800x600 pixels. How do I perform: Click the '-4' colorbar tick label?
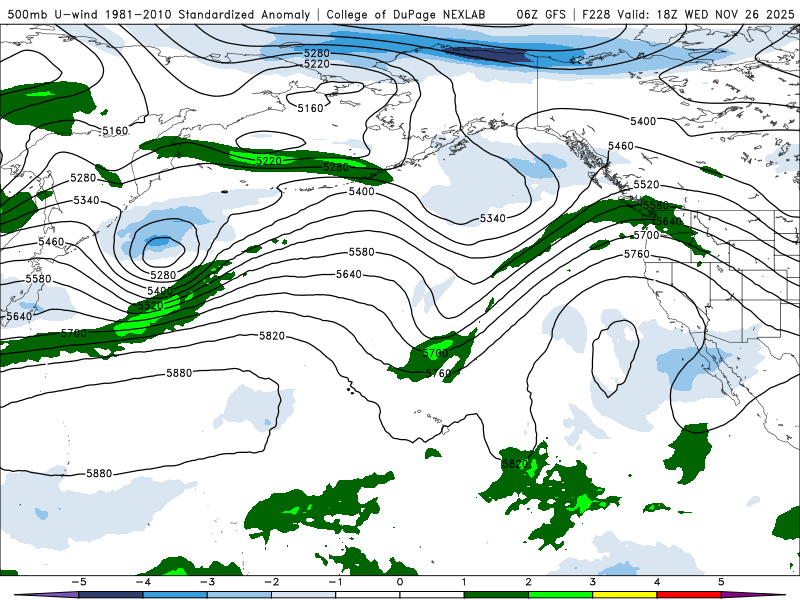[143, 582]
